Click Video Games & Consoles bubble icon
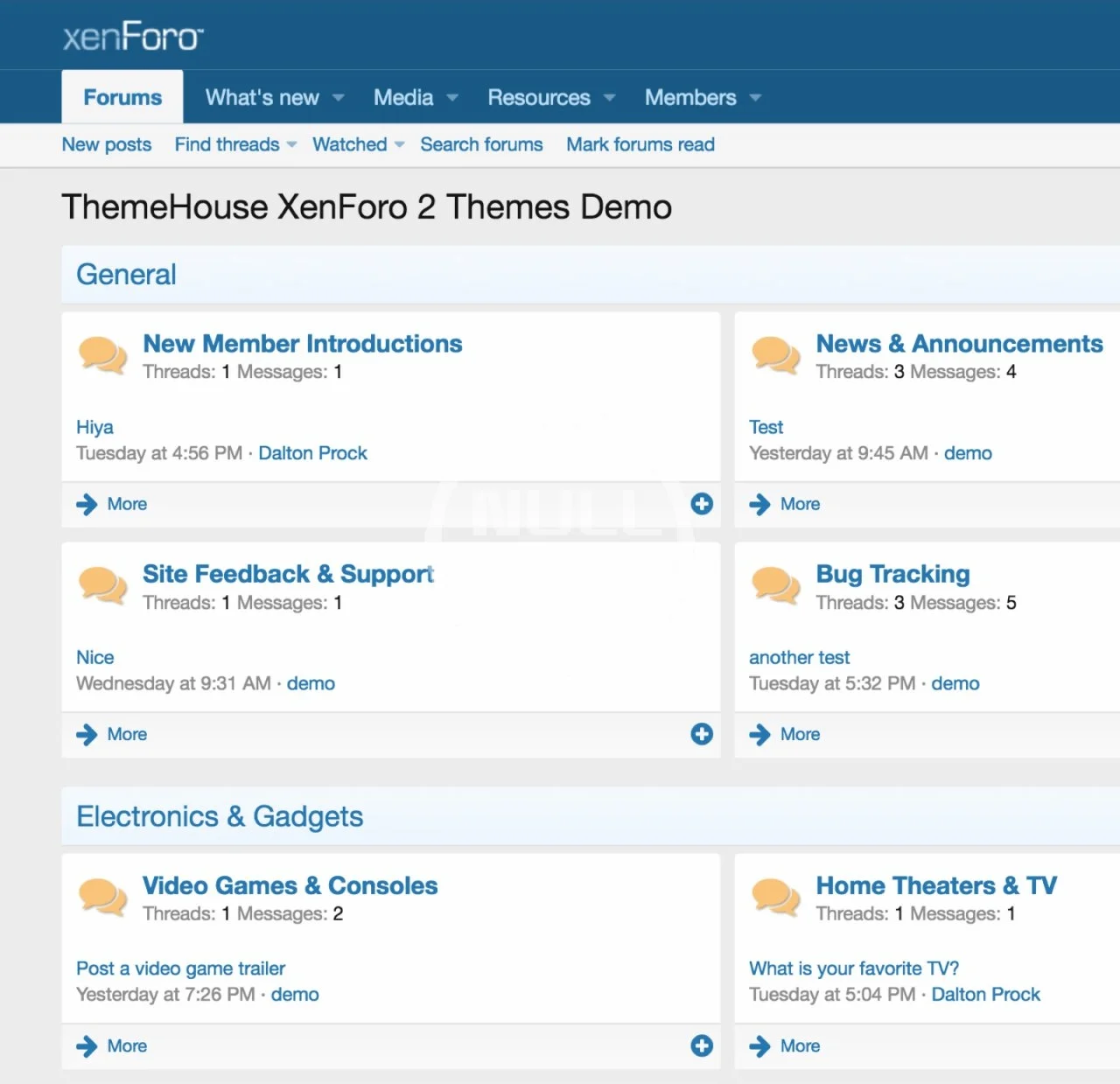 [x=102, y=898]
